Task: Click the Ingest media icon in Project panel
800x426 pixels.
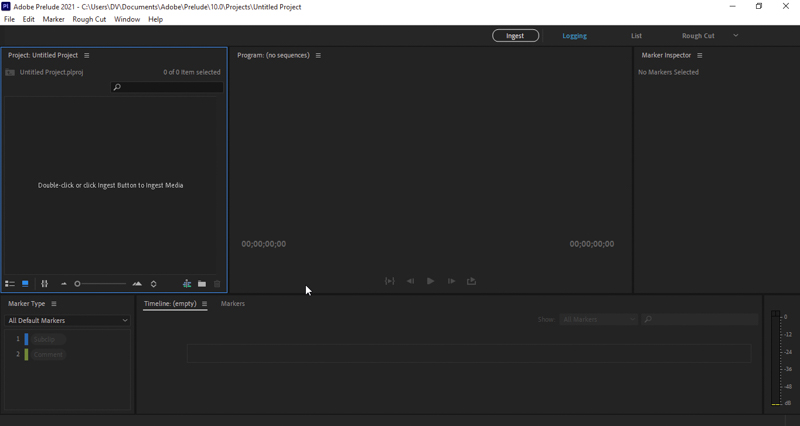Action: (x=187, y=284)
